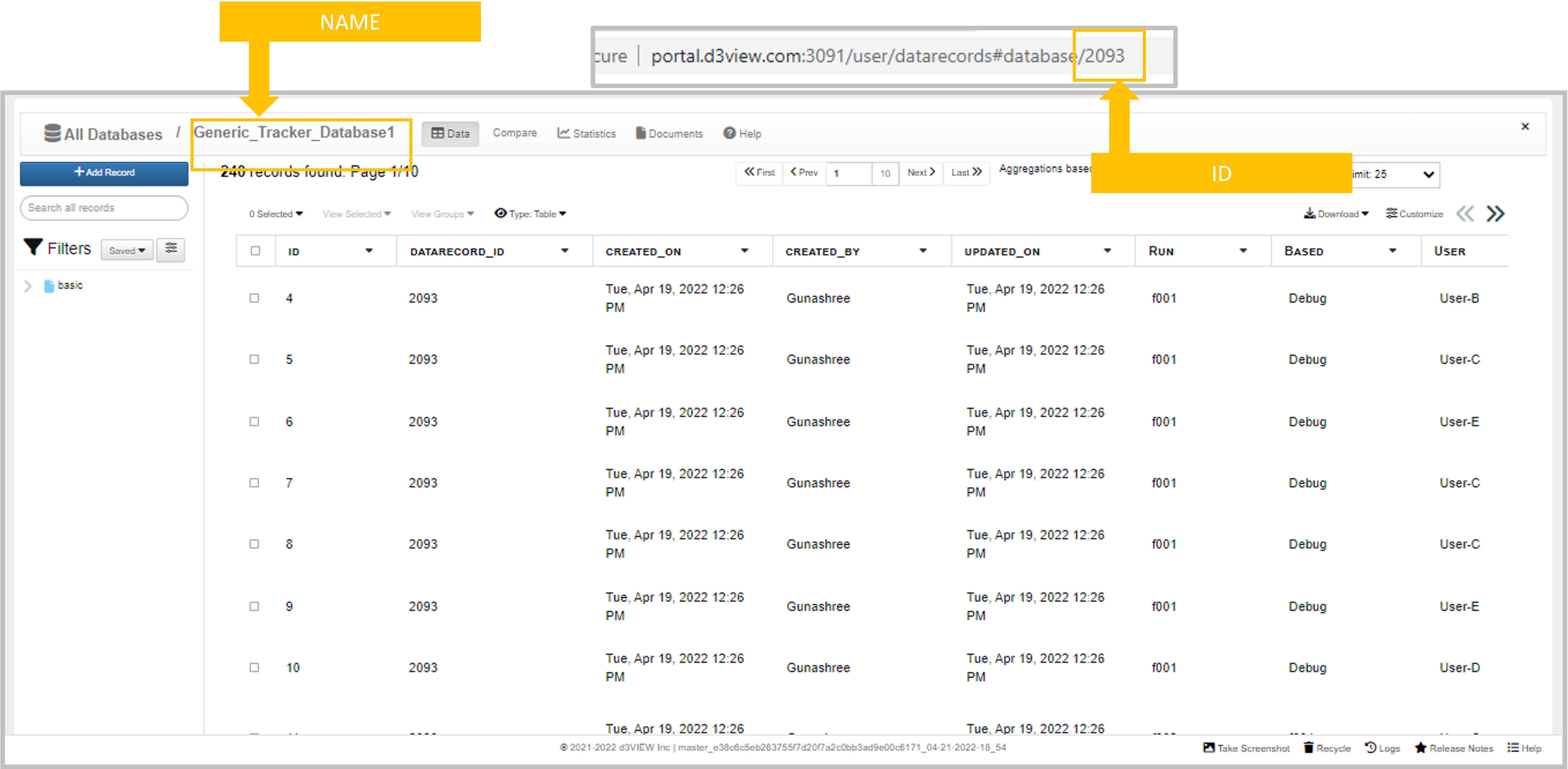Screen dimensions: 1568x769
Task: Go to Next page
Action: tap(921, 173)
